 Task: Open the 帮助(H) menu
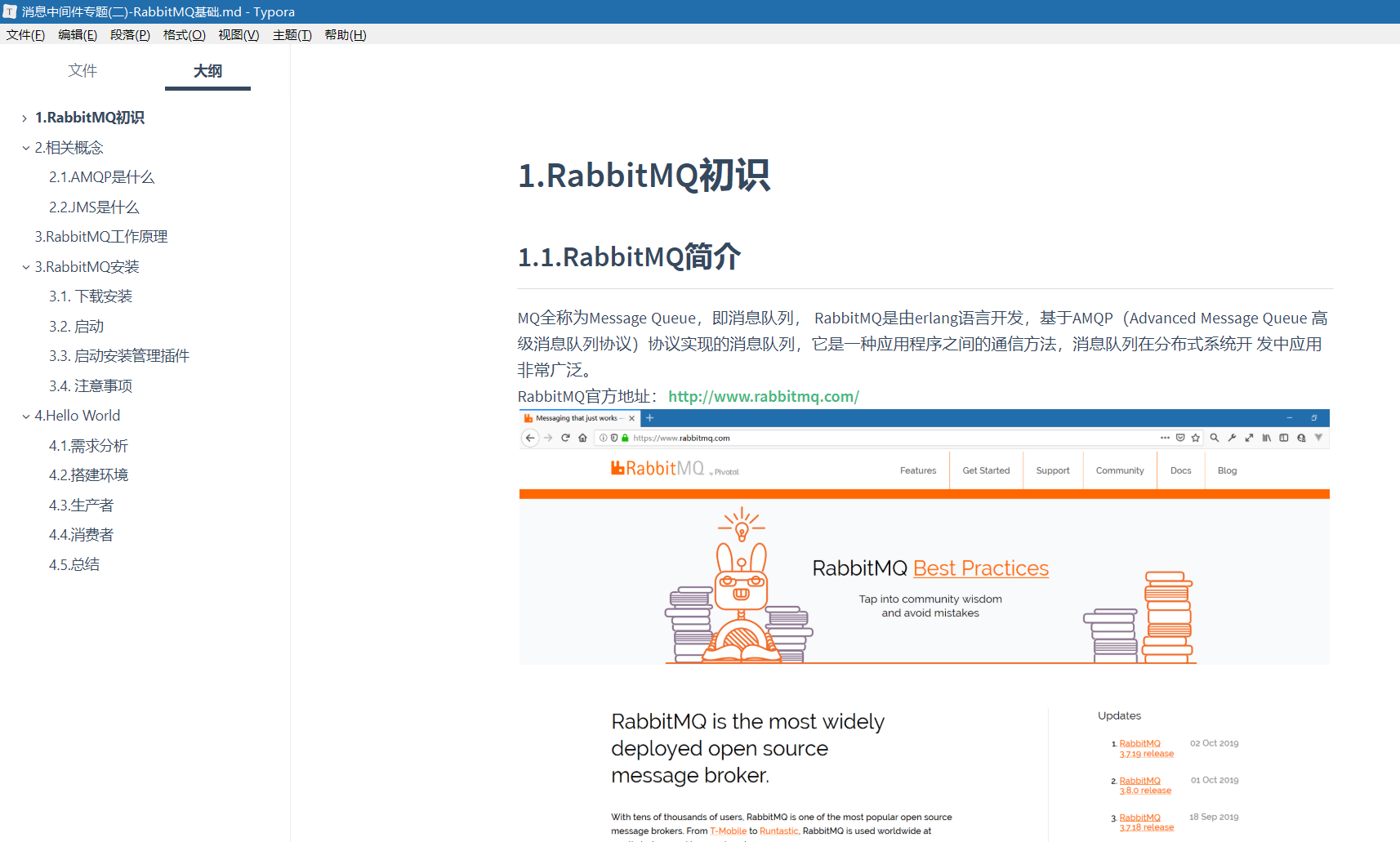346,35
